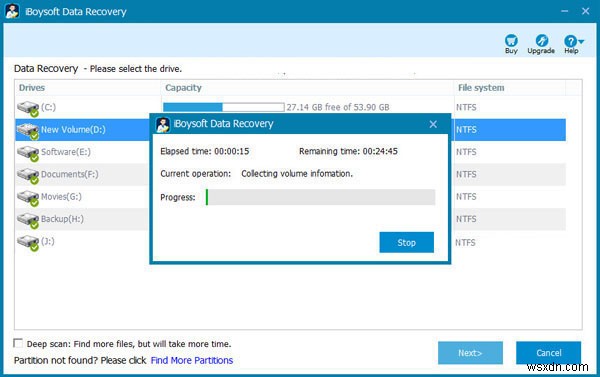Select the (J:) drive icon
The width and height of the screenshot is (600, 377).
(x=28, y=243)
